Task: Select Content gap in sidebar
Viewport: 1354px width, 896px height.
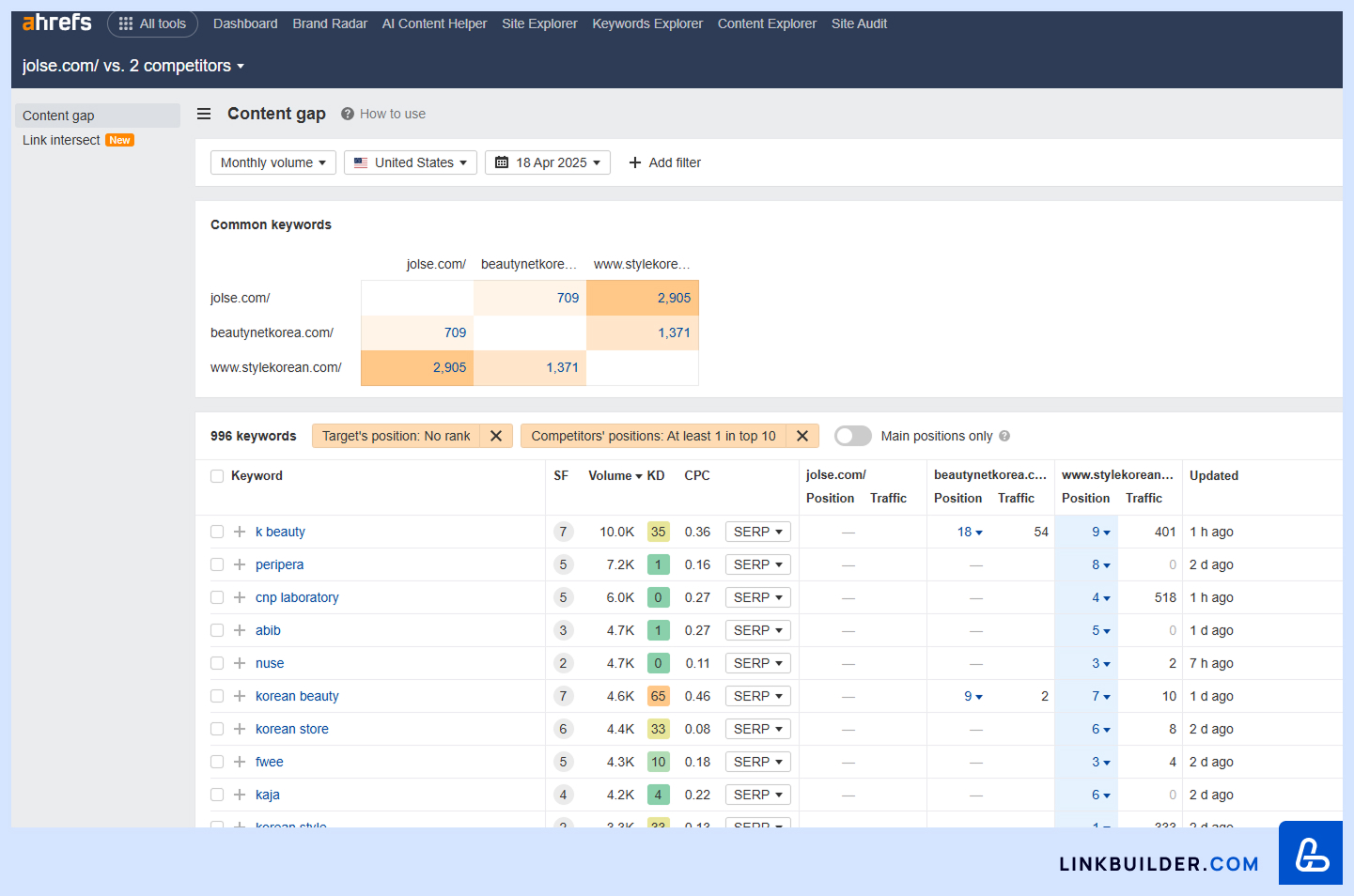Action: [x=98, y=116]
